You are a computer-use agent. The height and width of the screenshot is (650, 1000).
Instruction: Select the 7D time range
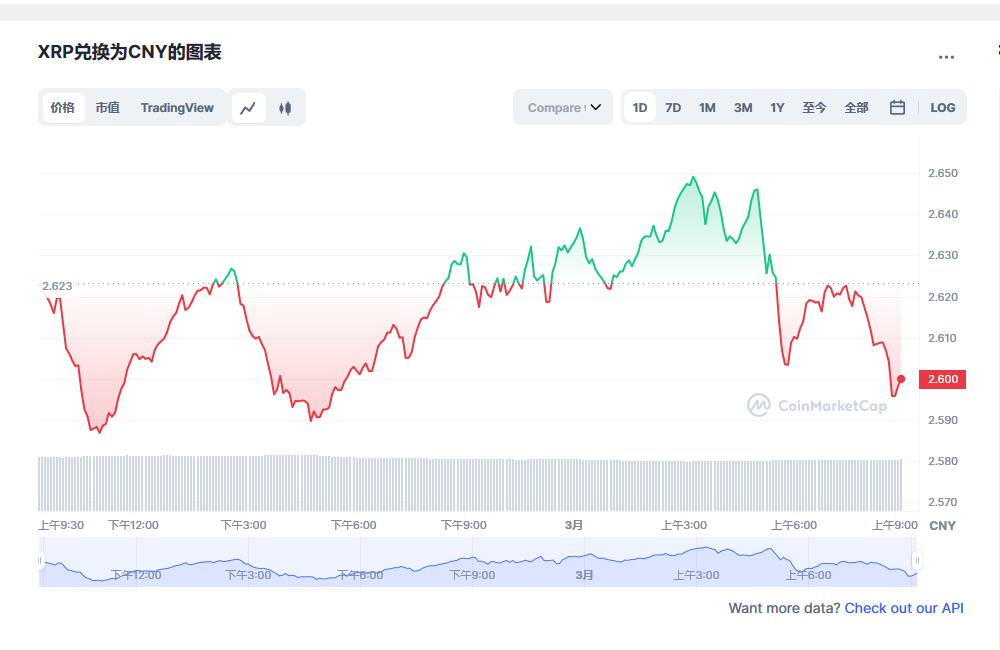pyautogui.click(x=673, y=107)
